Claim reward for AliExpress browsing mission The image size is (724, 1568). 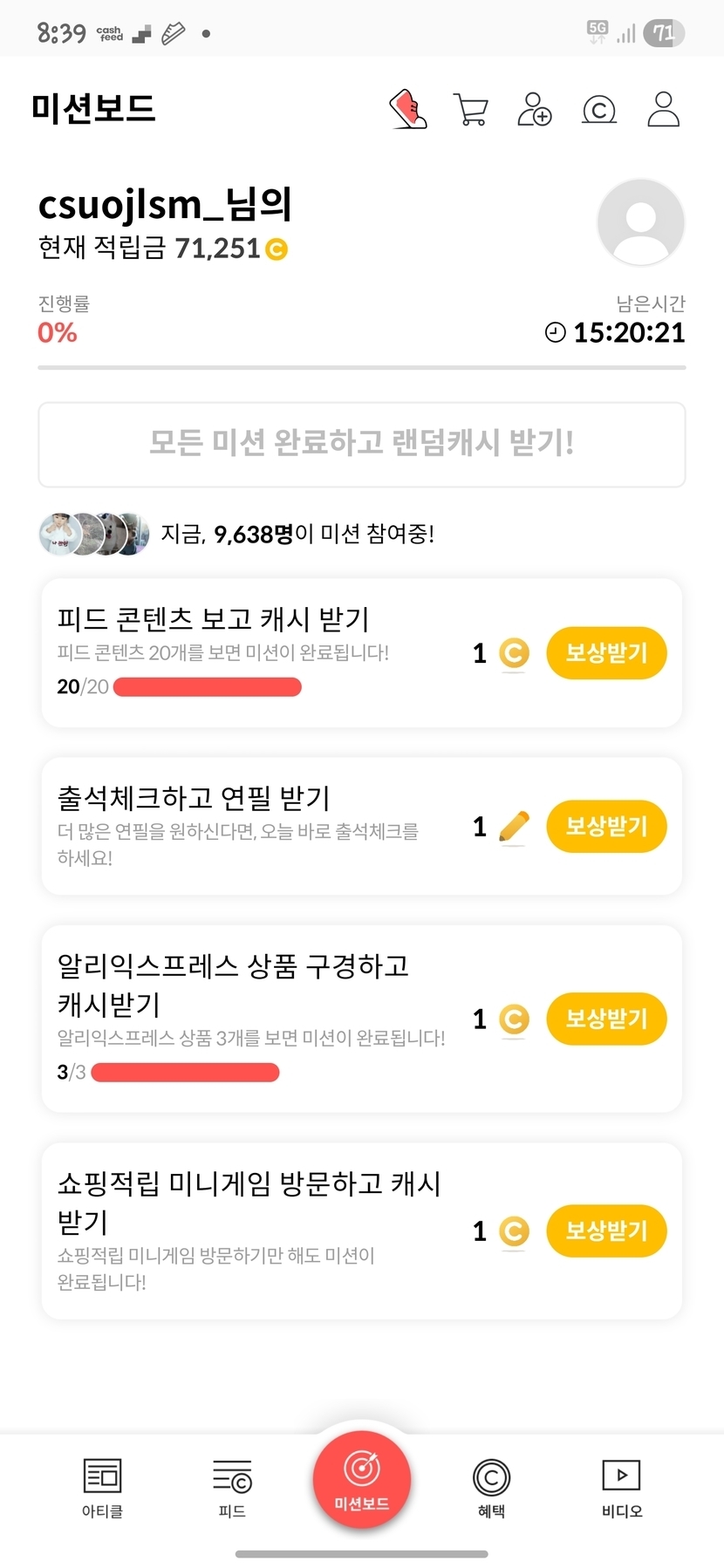(x=606, y=1019)
